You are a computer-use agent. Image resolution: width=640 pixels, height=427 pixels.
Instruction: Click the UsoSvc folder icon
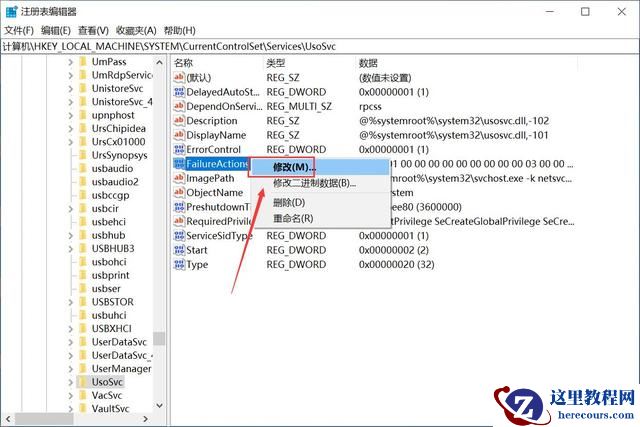click(83, 382)
